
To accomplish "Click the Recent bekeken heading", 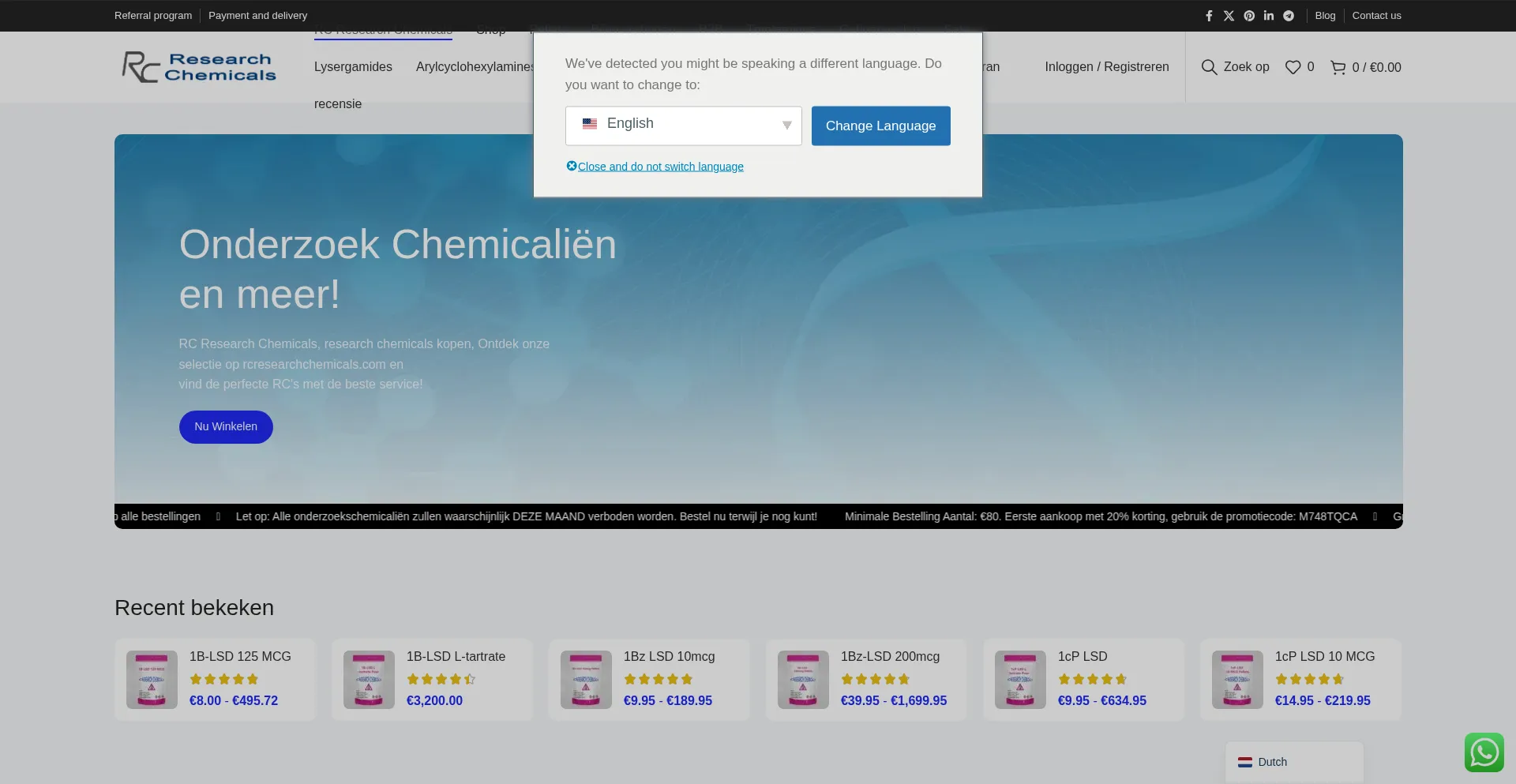I will [194, 608].
